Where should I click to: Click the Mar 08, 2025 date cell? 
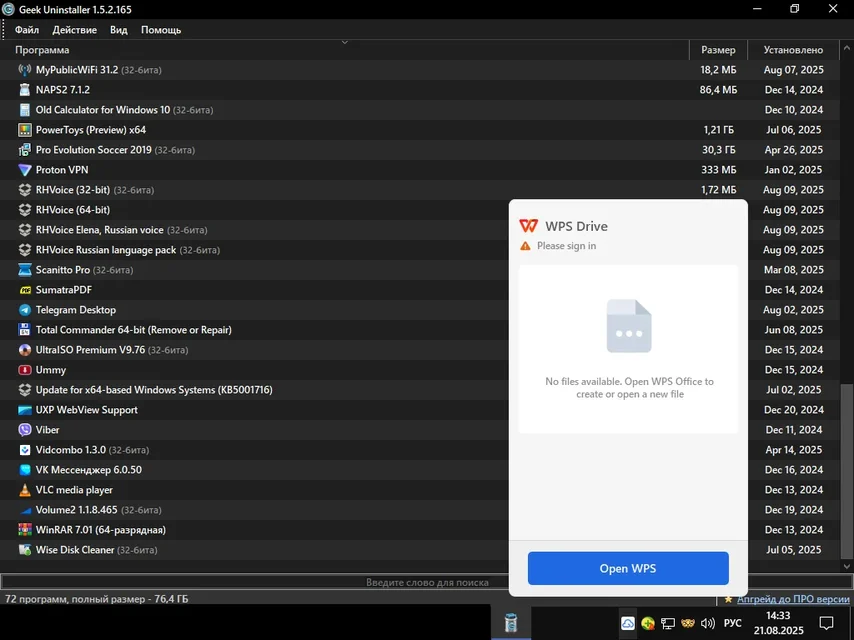(794, 270)
